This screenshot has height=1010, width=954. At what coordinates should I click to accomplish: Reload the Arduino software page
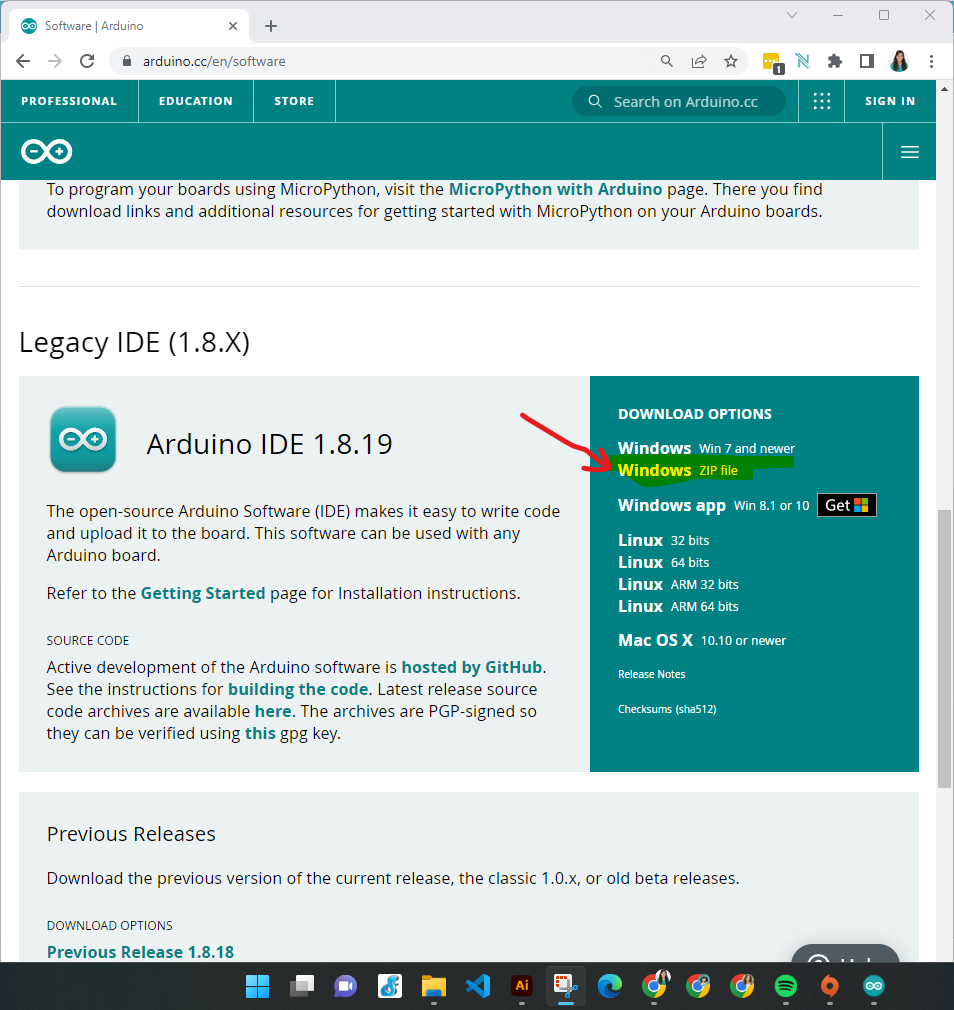[87, 61]
